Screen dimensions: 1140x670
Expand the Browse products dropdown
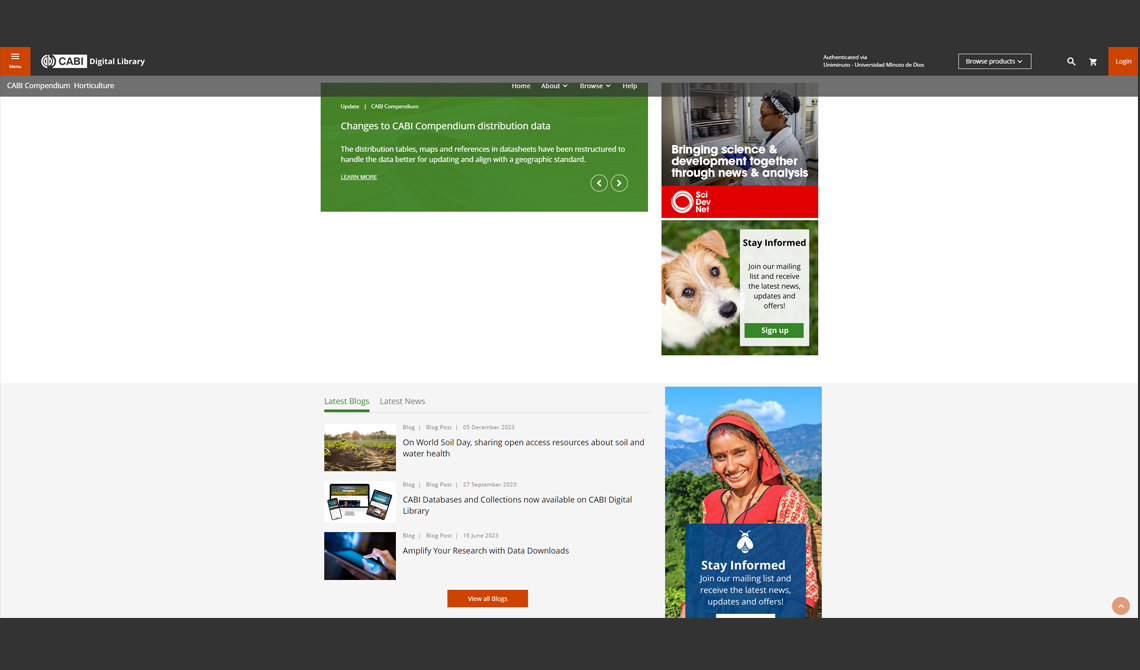(995, 61)
